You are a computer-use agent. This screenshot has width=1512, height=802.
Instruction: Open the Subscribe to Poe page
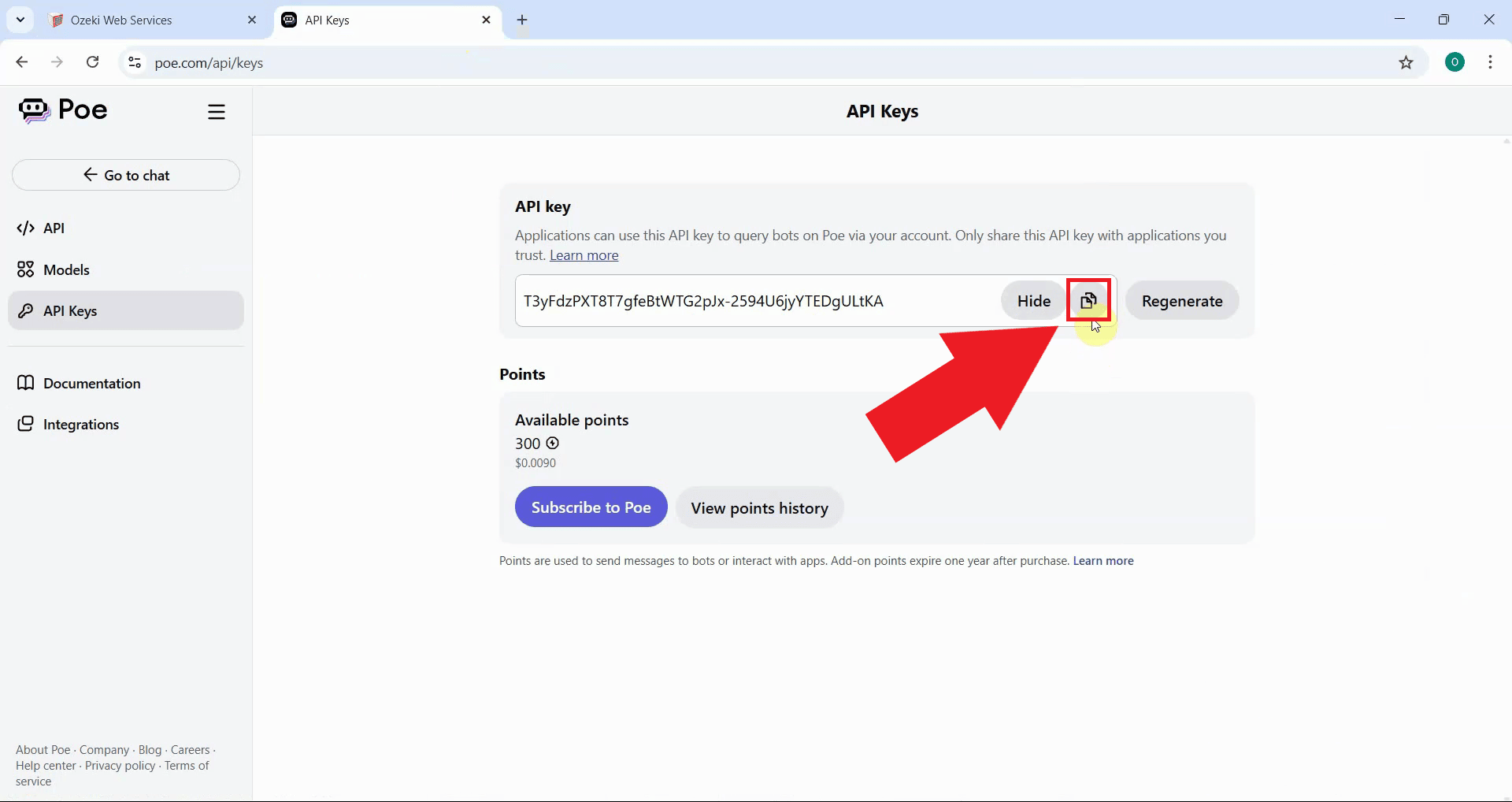pyautogui.click(x=591, y=507)
